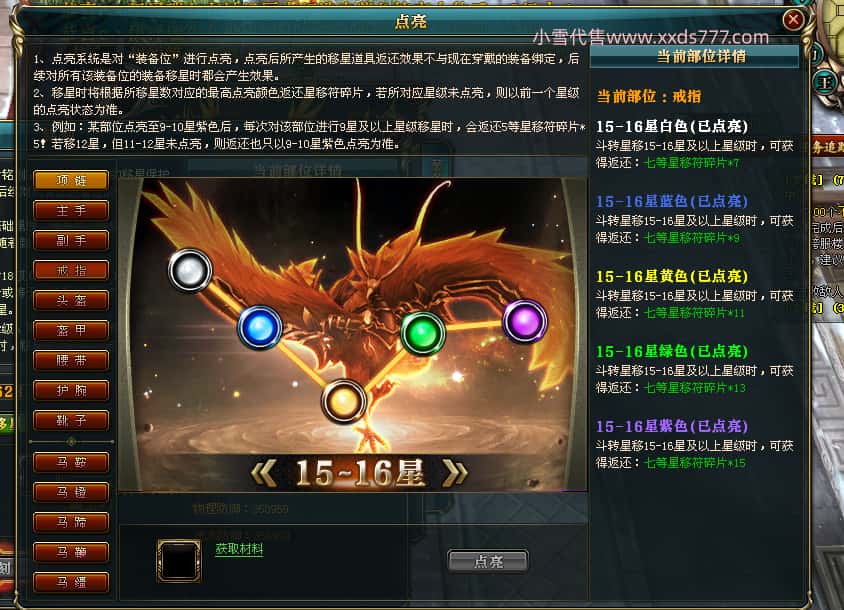
Task: Select the green star orb
Action: tap(423, 333)
